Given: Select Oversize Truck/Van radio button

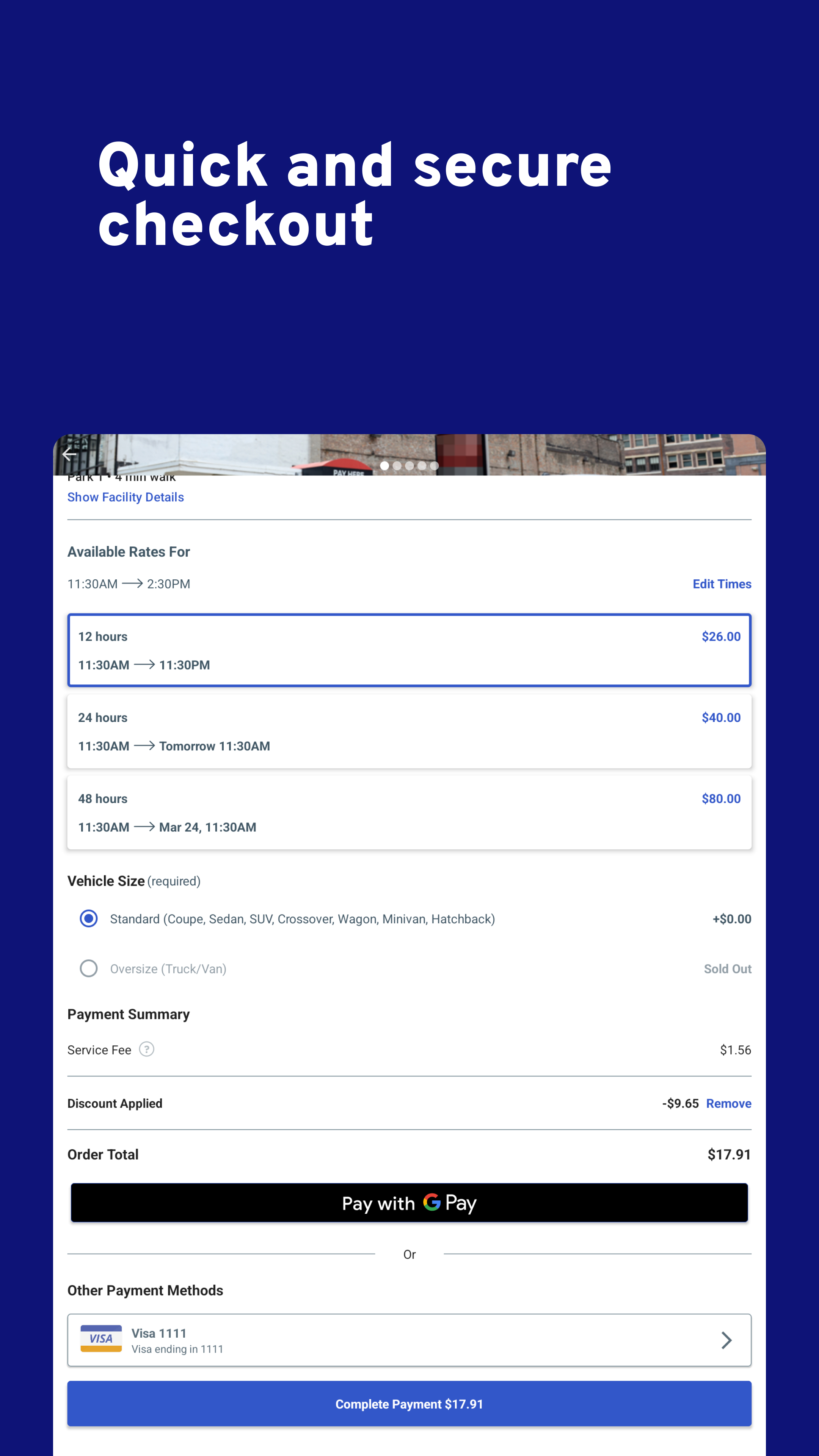Looking at the screenshot, I should click(x=89, y=968).
